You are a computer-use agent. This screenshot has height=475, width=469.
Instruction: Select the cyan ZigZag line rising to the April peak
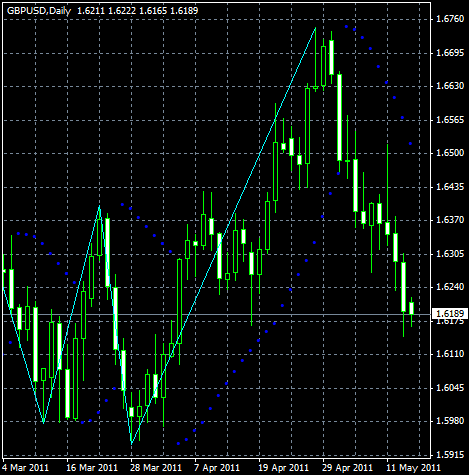tap(223, 235)
